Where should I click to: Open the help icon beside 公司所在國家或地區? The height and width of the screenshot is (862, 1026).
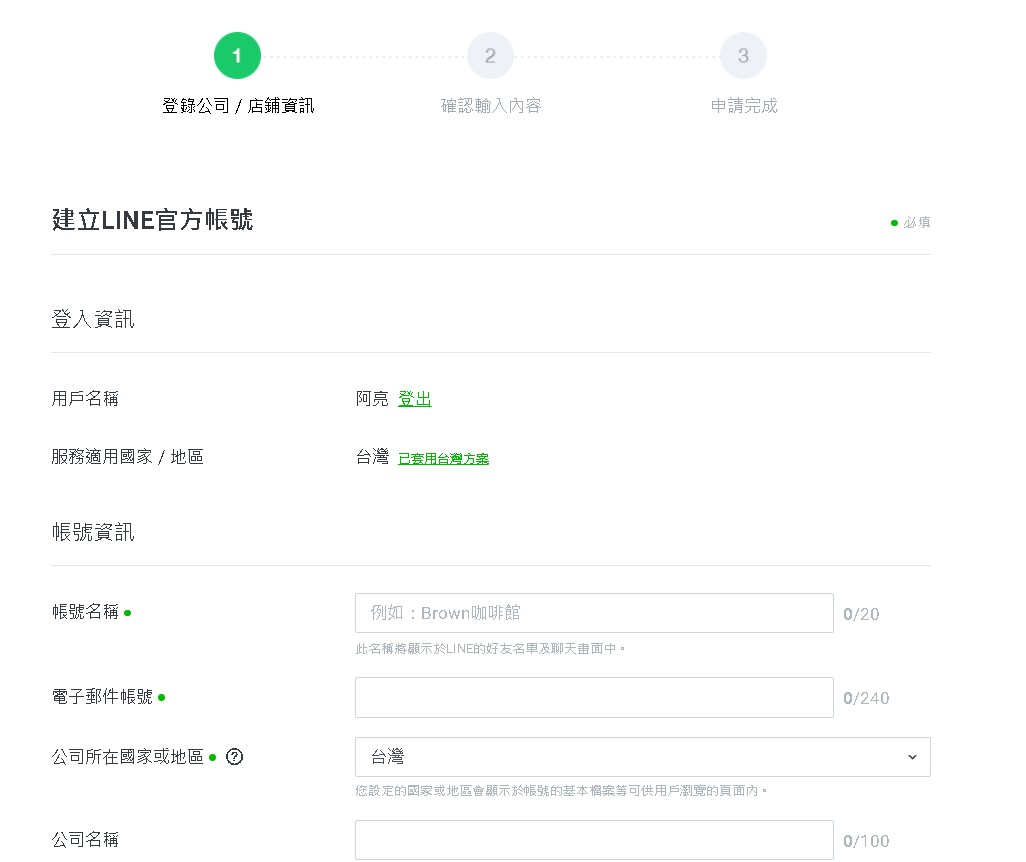pyautogui.click(x=235, y=757)
